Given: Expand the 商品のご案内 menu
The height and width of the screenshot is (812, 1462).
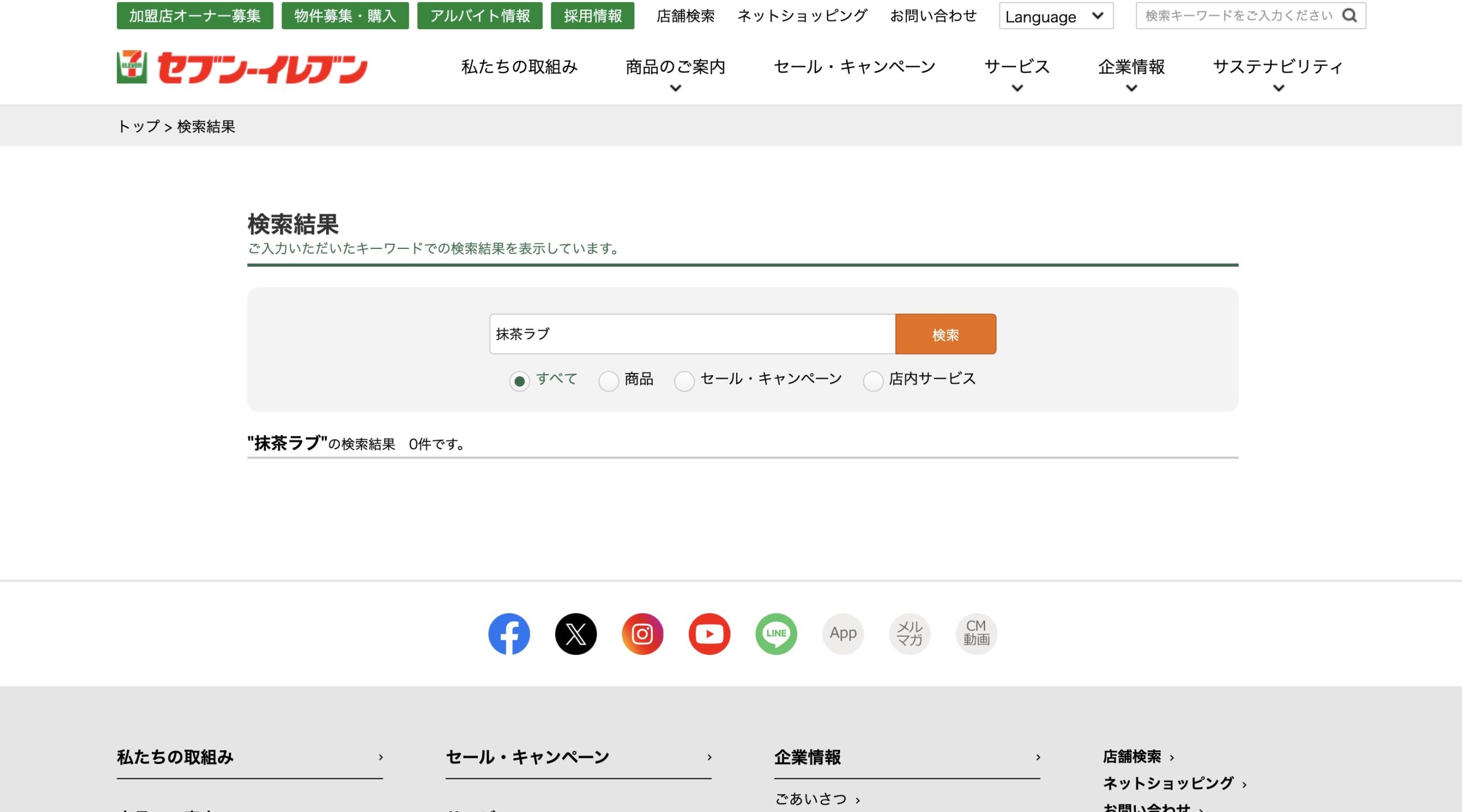Looking at the screenshot, I should click(x=676, y=67).
